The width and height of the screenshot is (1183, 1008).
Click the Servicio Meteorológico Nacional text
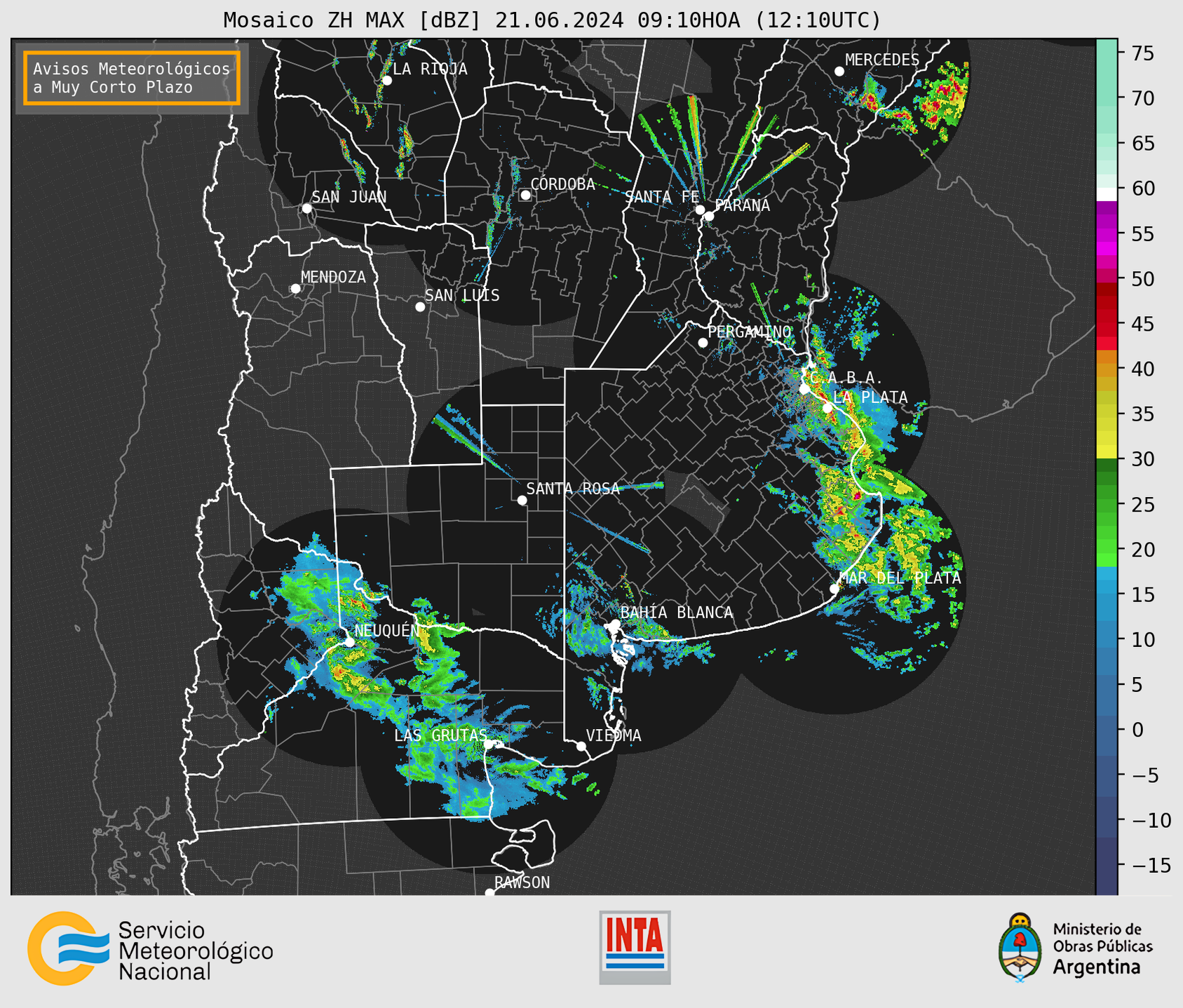coord(196,951)
